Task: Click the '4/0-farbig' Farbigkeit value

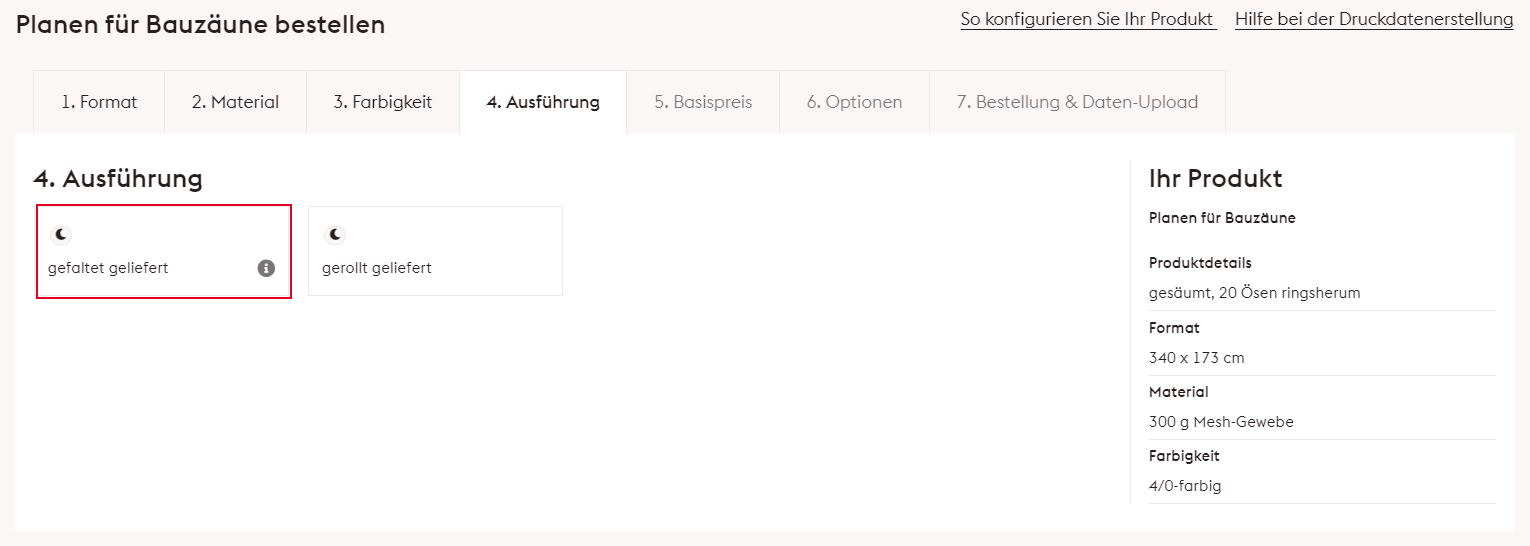Action: pyautogui.click(x=1185, y=486)
